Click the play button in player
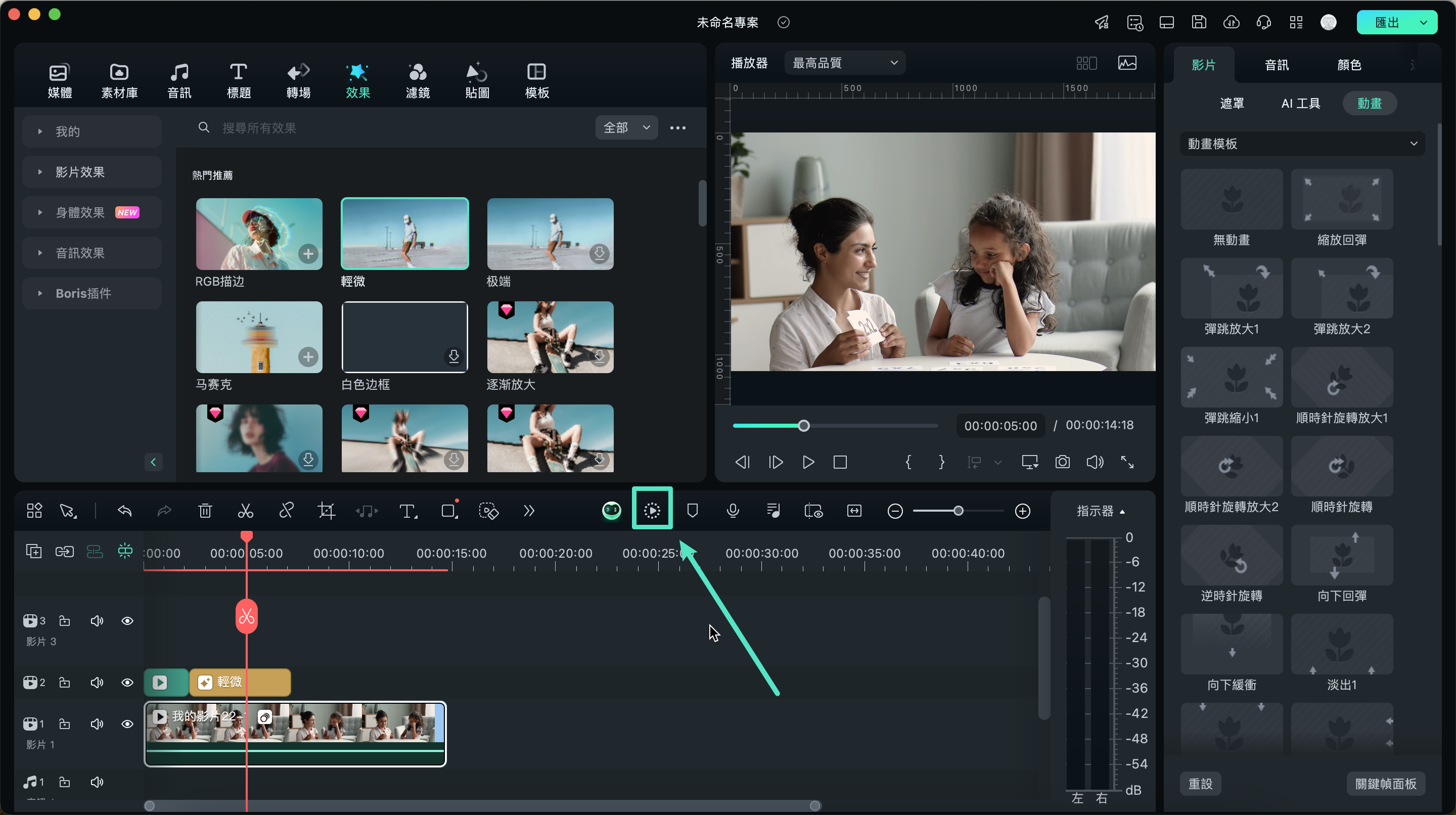Viewport: 1456px width, 815px height. [808, 462]
